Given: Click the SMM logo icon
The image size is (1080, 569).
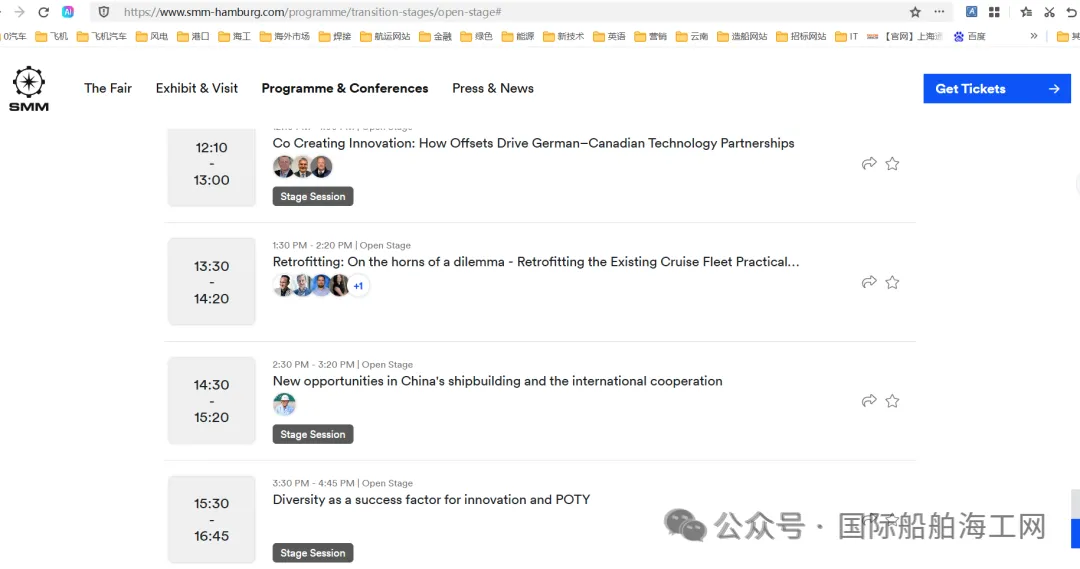Looking at the screenshot, I should 29,89.
